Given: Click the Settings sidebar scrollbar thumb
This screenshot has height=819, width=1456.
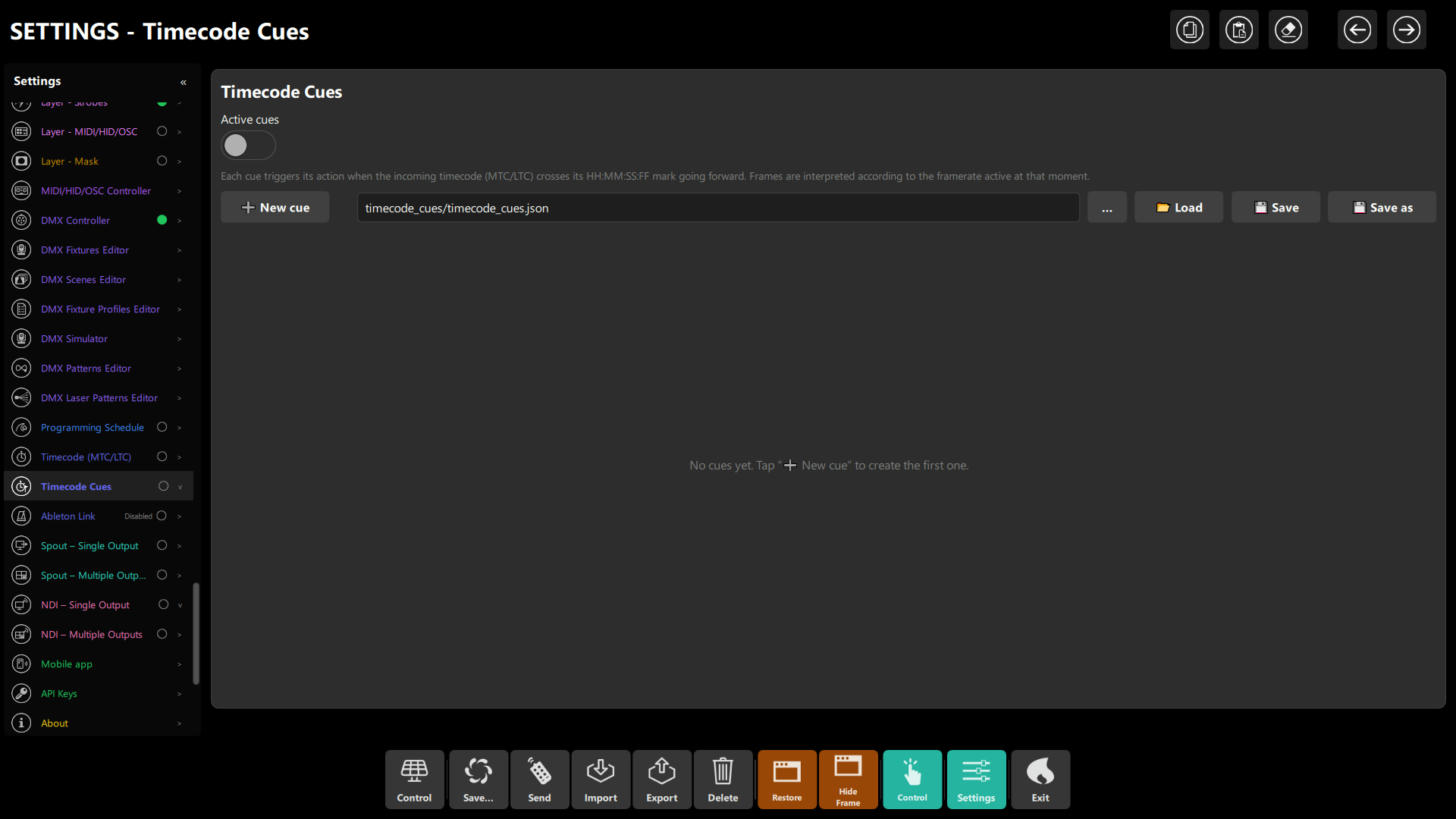Looking at the screenshot, I should point(196,634).
